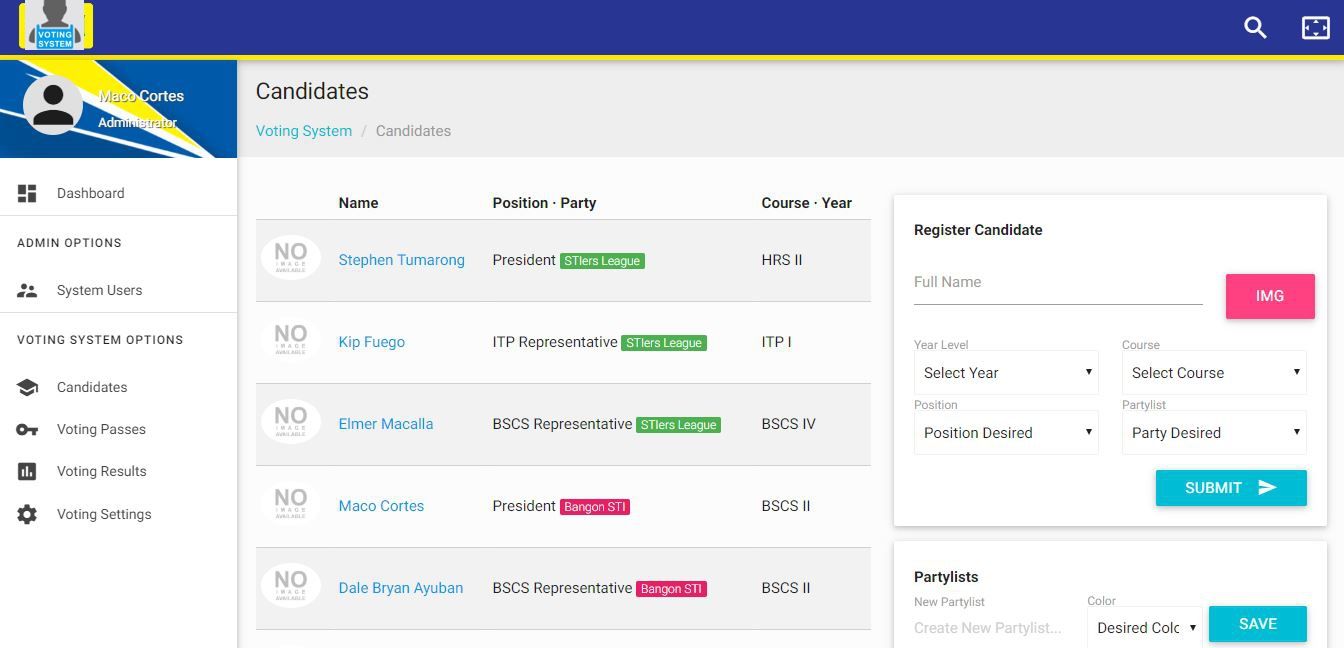The width and height of the screenshot is (1344, 648).
Task: Click the pink IMG upload button
Action: click(x=1270, y=296)
